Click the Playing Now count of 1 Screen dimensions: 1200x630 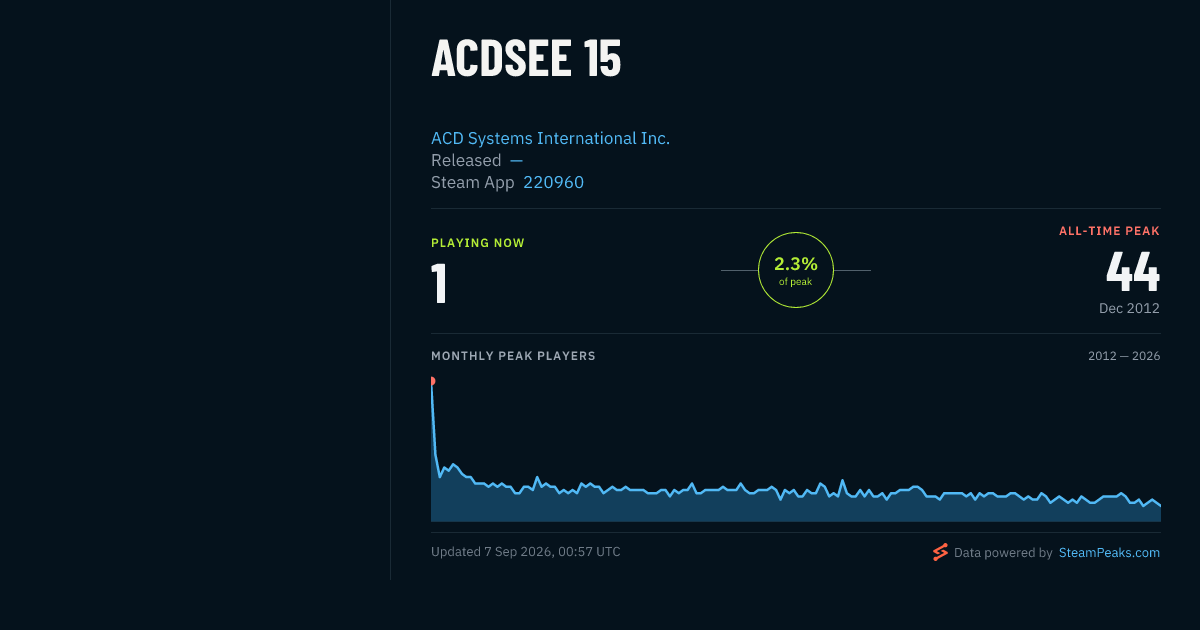point(439,283)
